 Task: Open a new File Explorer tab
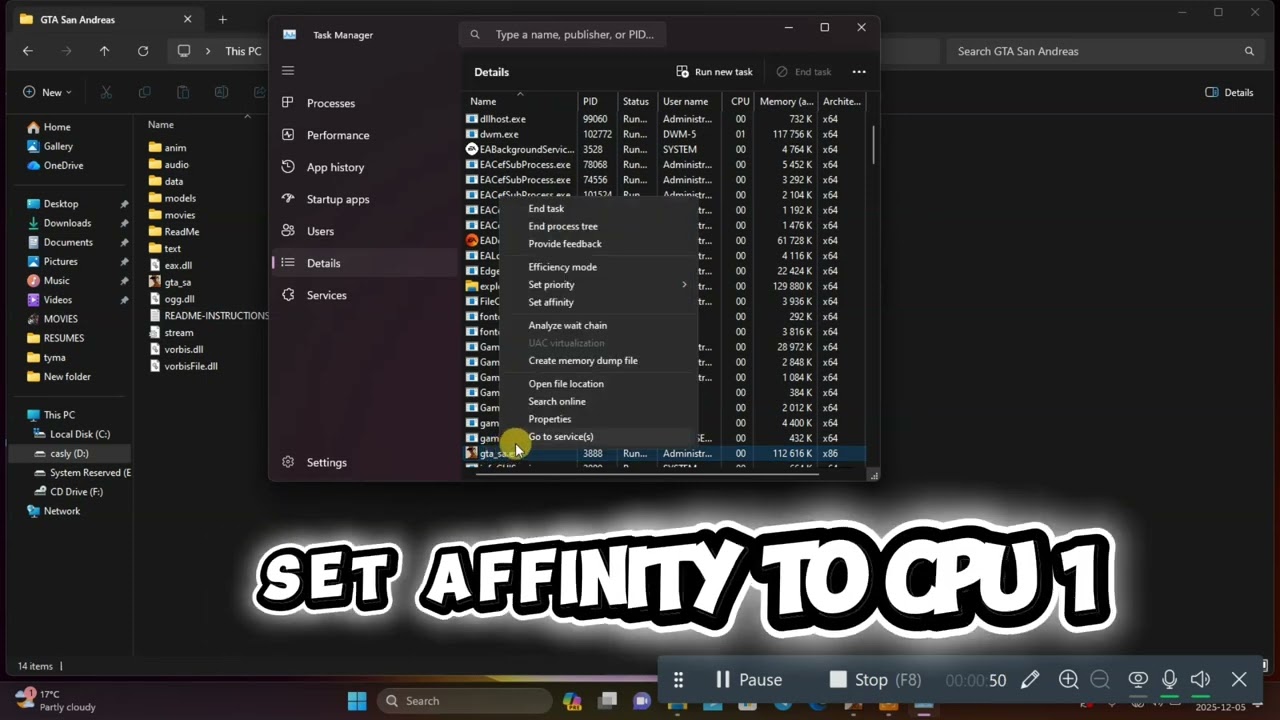pos(222,19)
